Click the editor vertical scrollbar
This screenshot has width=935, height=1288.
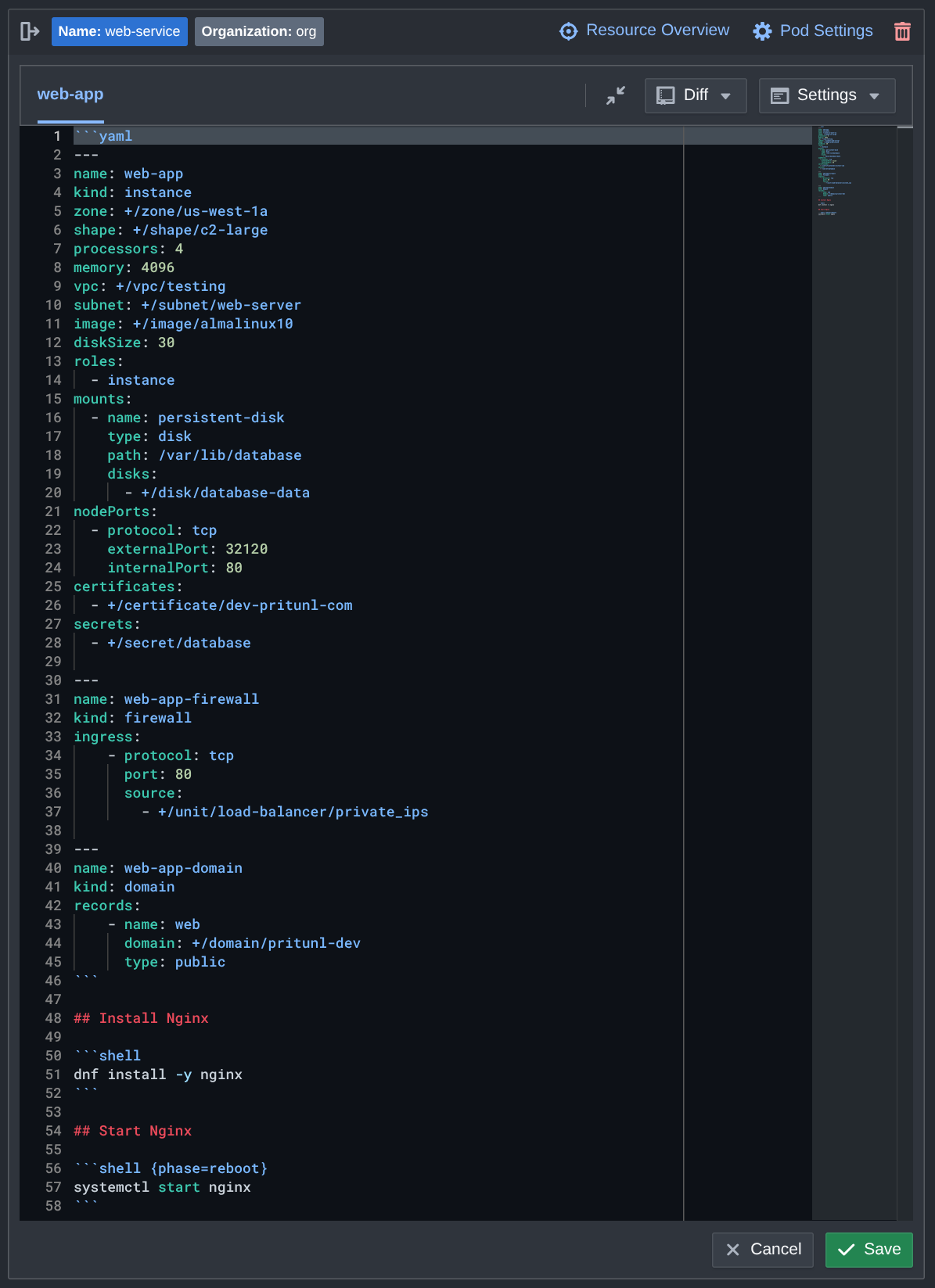pos(904,626)
